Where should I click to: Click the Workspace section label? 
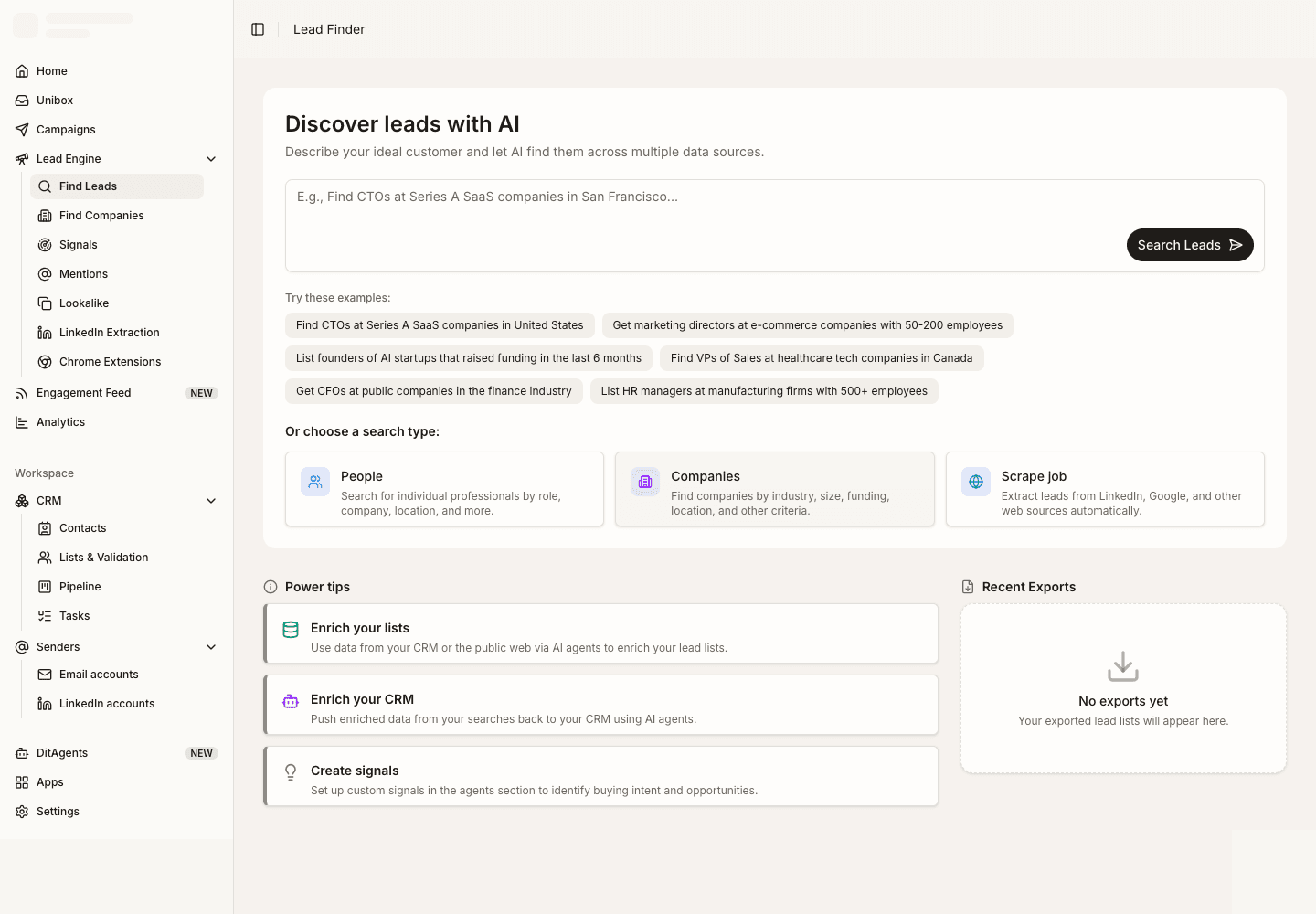point(44,473)
